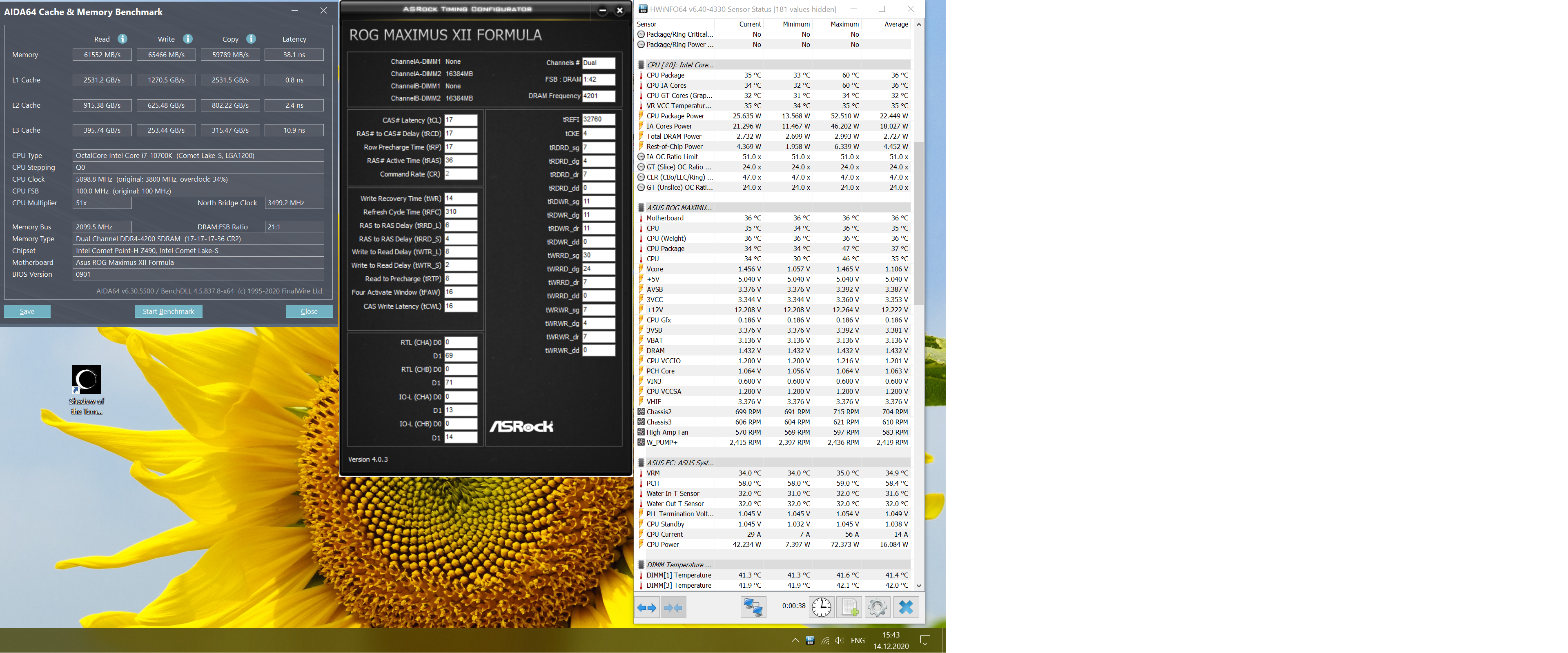Show hidden system tray icons chevron

click(x=795, y=640)
